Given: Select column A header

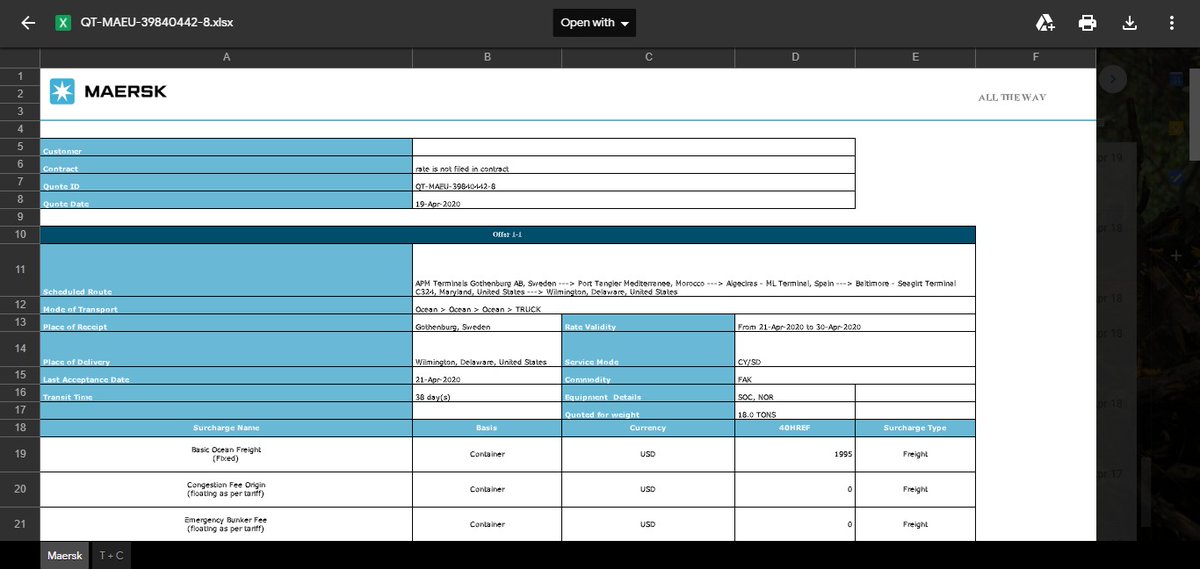Looking at the screenshot, I should pyautogui.click(x=226, y=57).
